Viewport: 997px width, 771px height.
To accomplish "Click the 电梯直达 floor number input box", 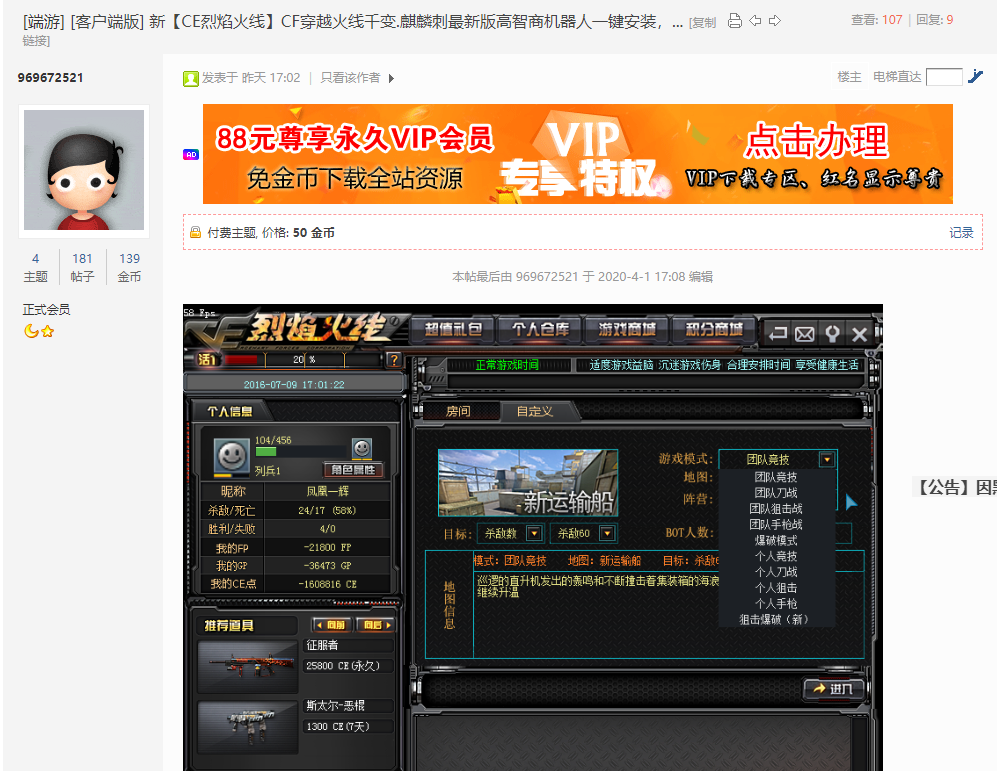I will (x=944, y=77).
